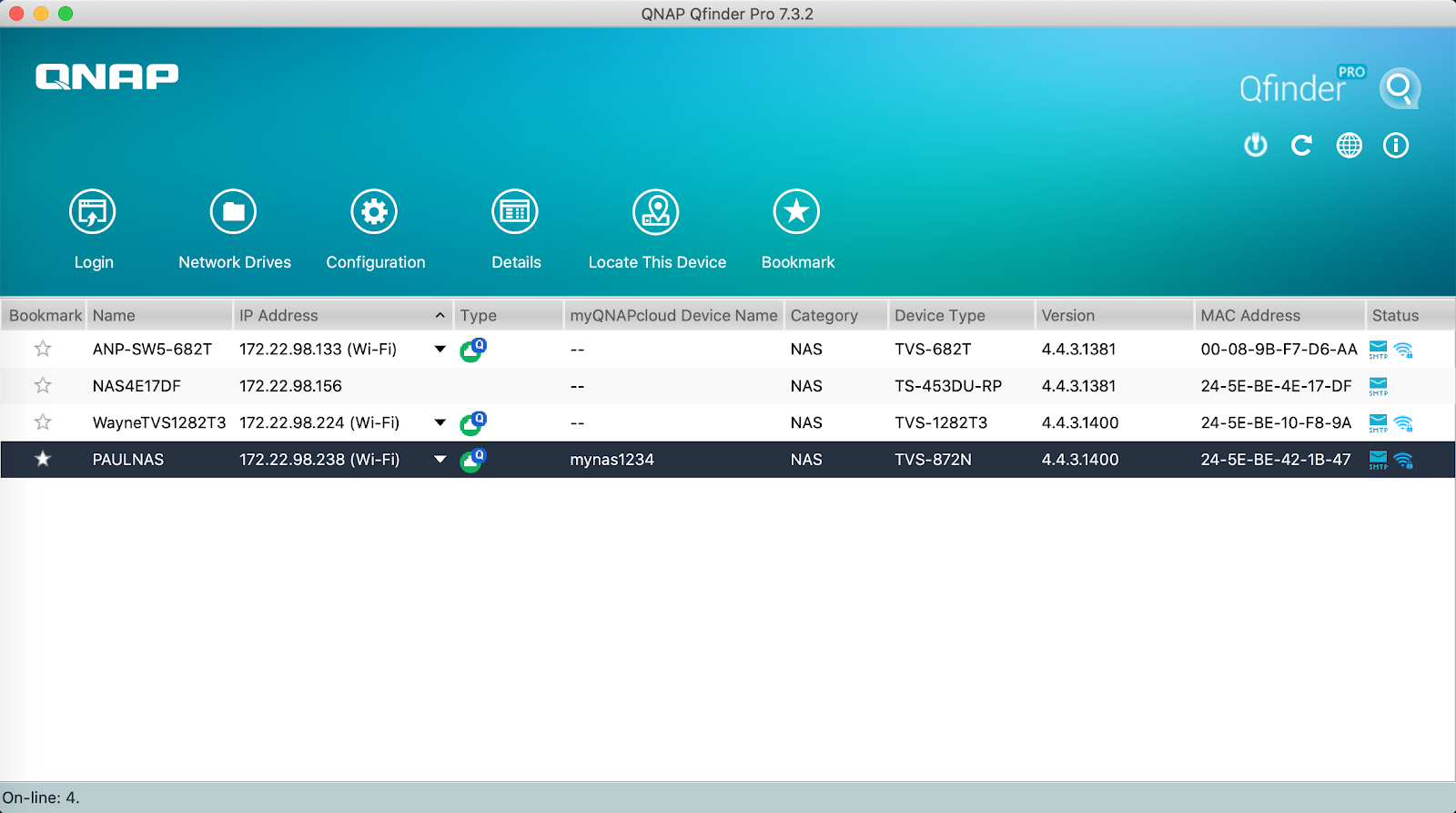Click the power/shutdown icon
This screenshot has height=813, width=1456.
1256,145
